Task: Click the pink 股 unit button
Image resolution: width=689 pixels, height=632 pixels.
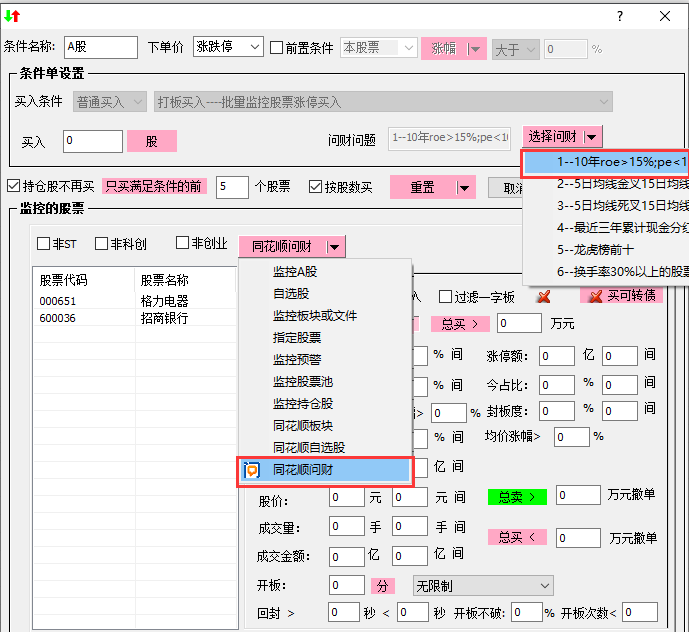Action: pyautogui.click(x=152, y=142)
